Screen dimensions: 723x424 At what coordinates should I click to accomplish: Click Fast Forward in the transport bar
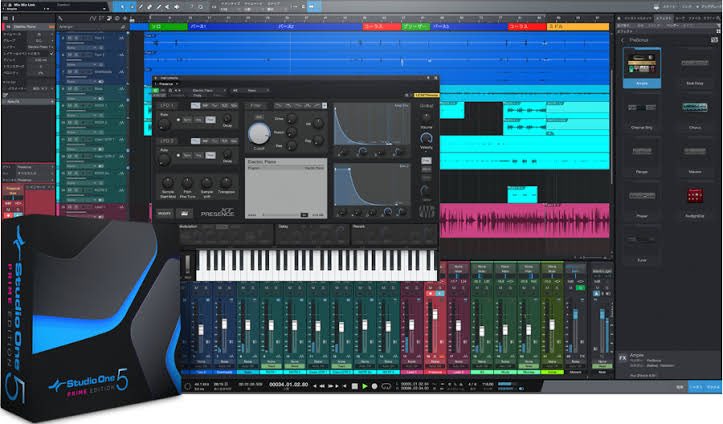tap(331, 386)
